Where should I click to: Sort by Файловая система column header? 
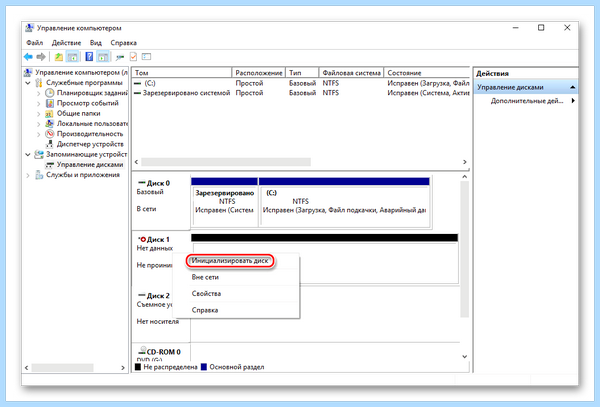pos(351,73)
